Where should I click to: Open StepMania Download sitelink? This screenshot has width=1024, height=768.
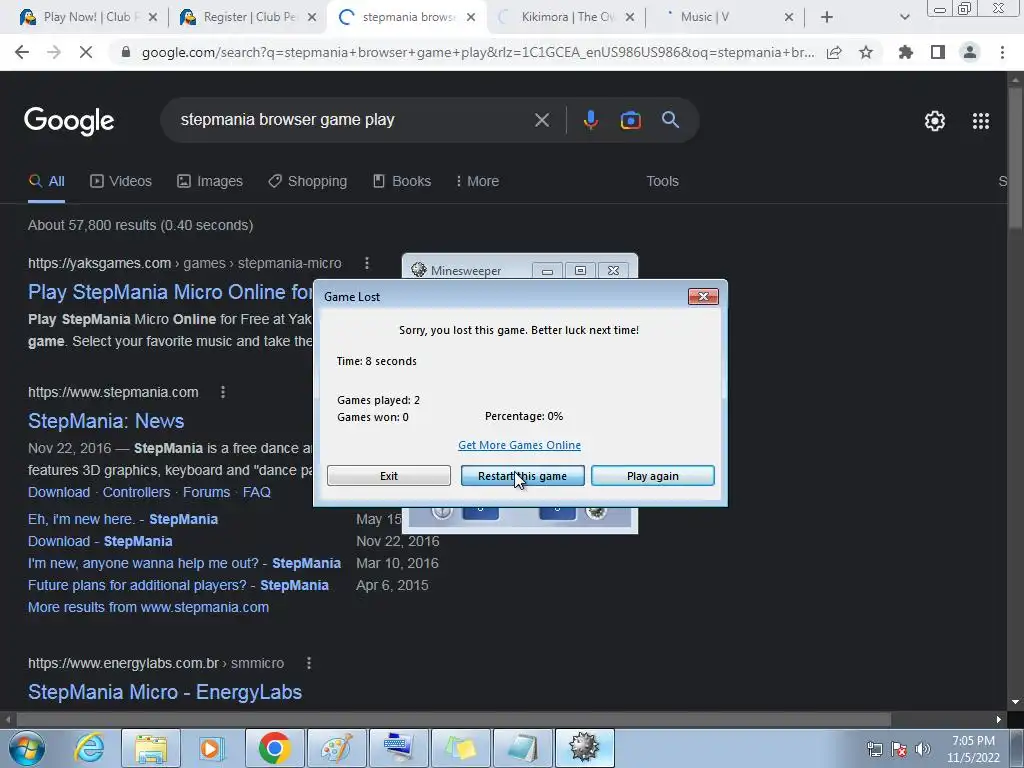[59, 492]
